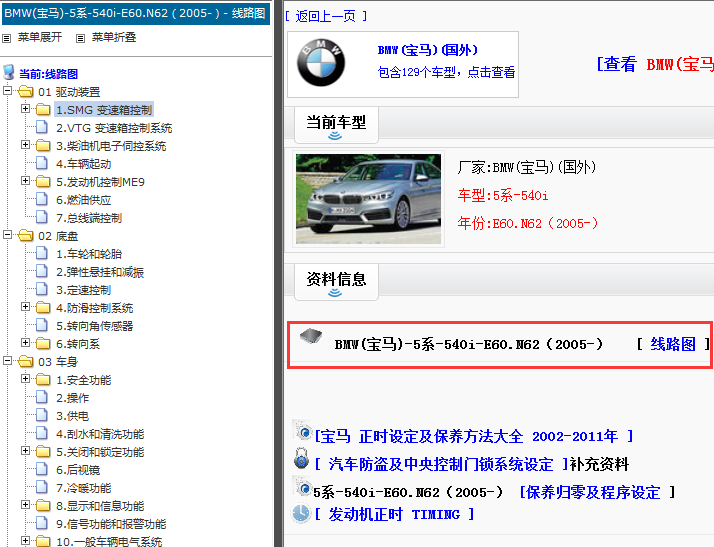The width and height of the screenshot is (714, 547).
Task: Select 5.转向角传感器 in the tree
Action: [x=95, y=326]
